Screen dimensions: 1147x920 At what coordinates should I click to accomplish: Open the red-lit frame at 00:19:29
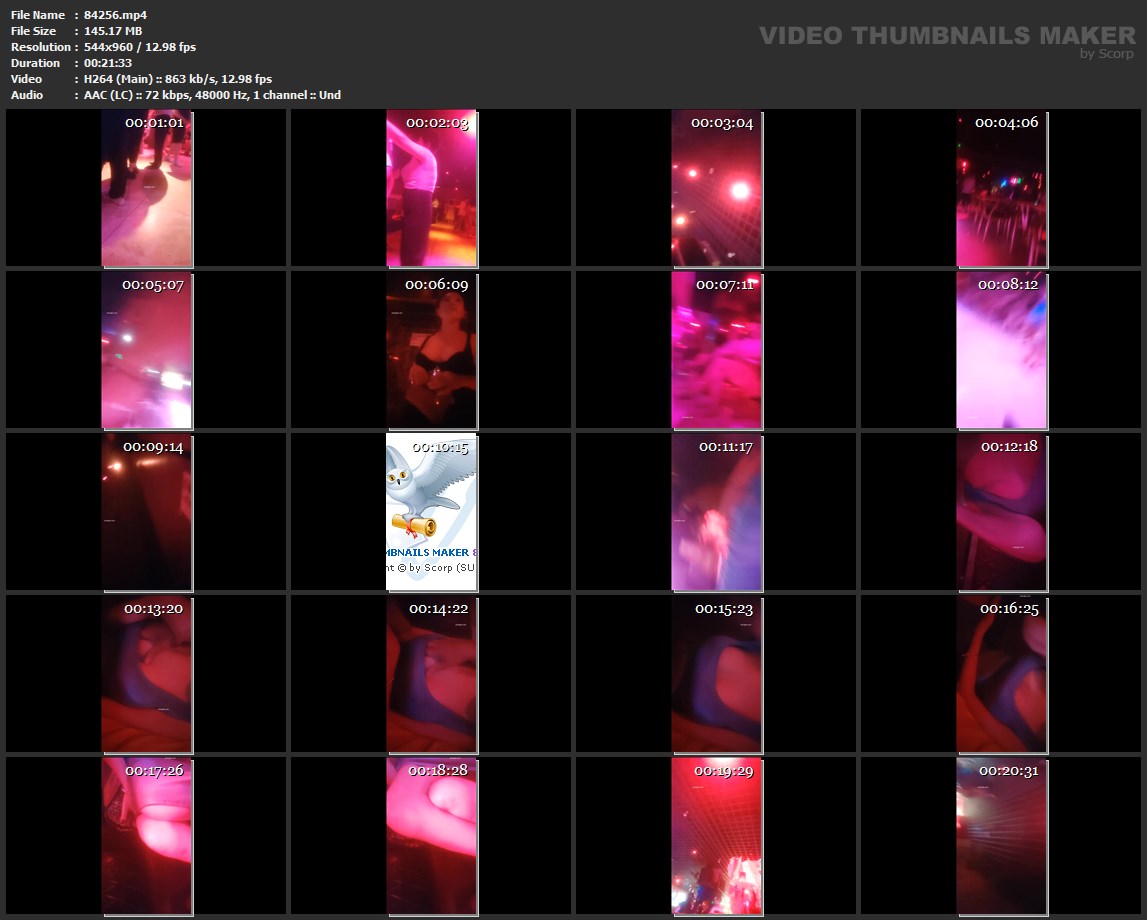(x=717, y=837)
